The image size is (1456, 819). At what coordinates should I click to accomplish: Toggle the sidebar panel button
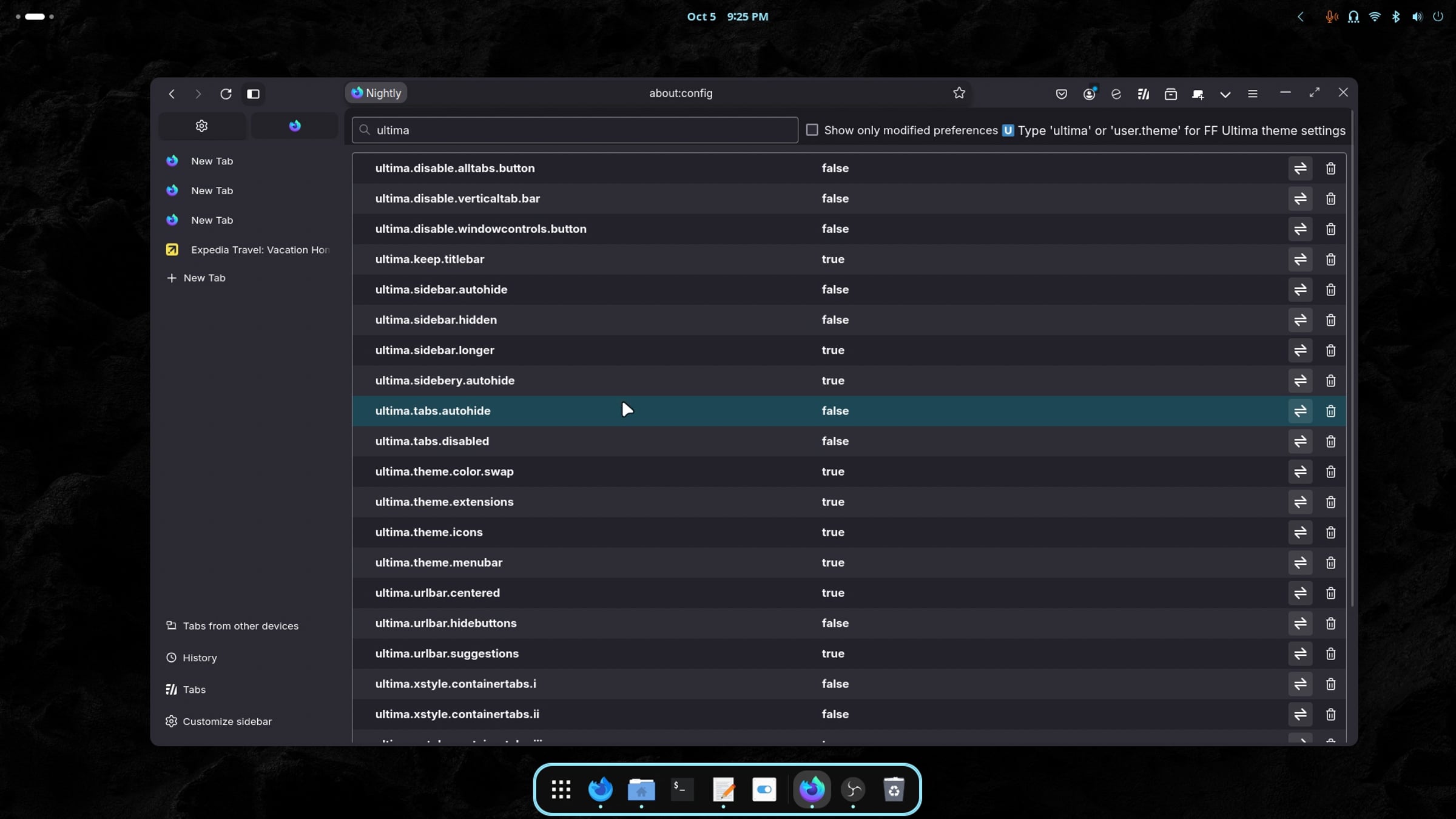pyautogui.click(x=253, y=93)
